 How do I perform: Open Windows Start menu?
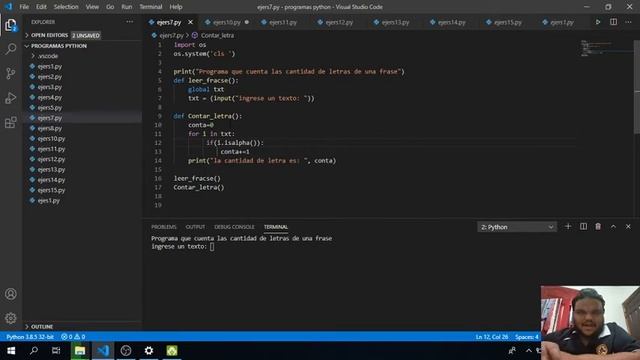(11, 351)
